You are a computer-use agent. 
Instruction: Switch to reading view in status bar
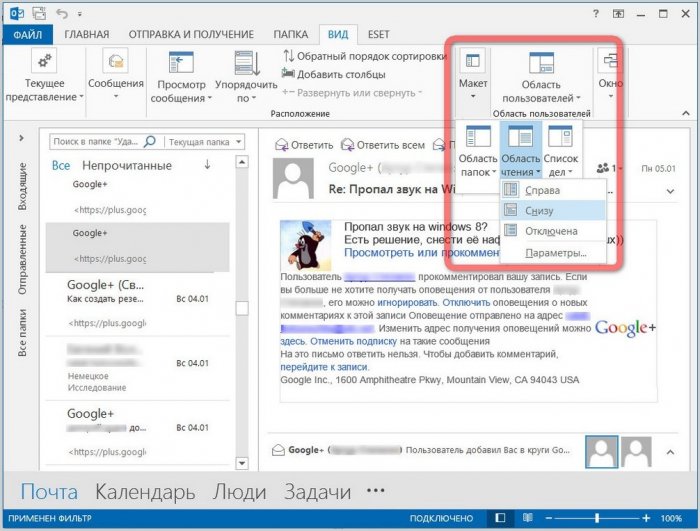(x=528, y=518)
